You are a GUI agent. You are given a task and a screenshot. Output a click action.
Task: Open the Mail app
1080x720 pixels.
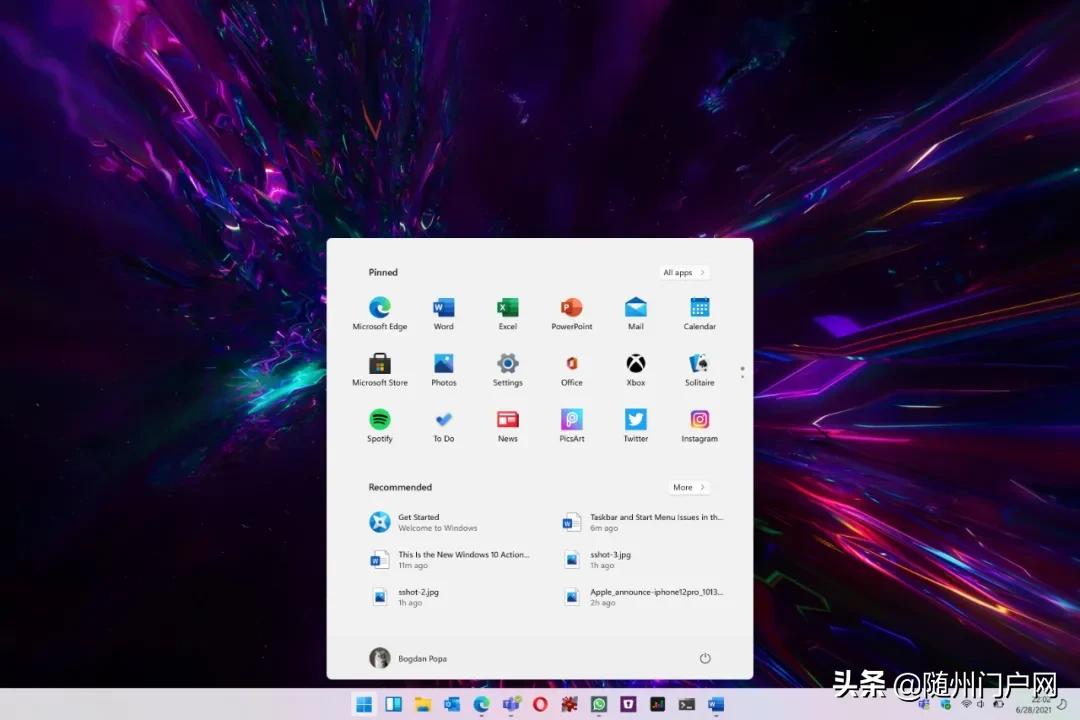pyautogui.click(x=635, y=310)
